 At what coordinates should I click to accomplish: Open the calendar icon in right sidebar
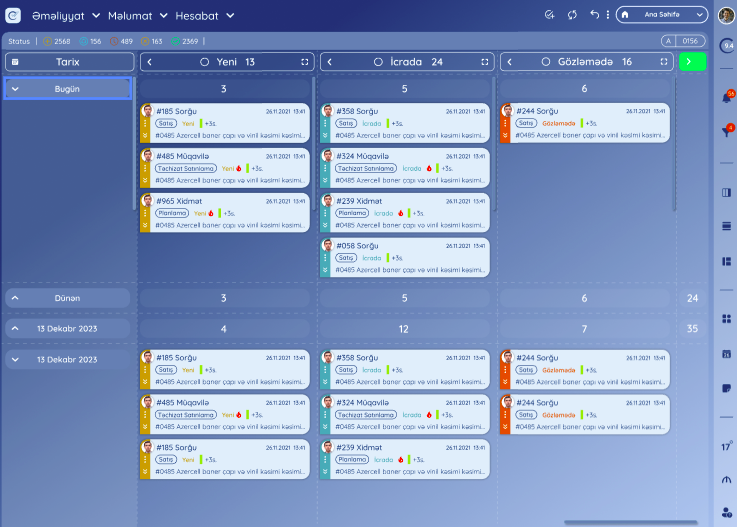pyautogui.click(x=726, y=354)
